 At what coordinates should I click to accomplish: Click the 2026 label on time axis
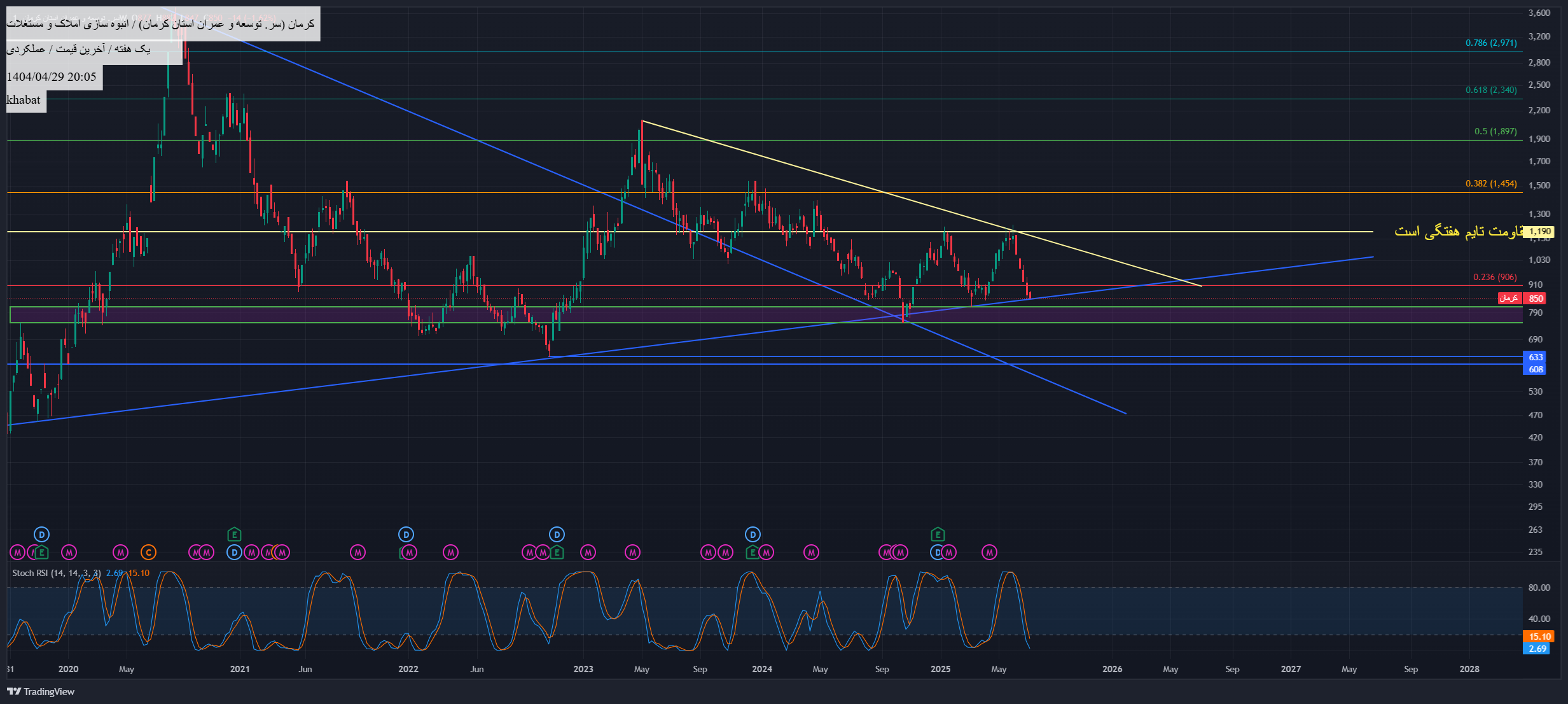1112,669
